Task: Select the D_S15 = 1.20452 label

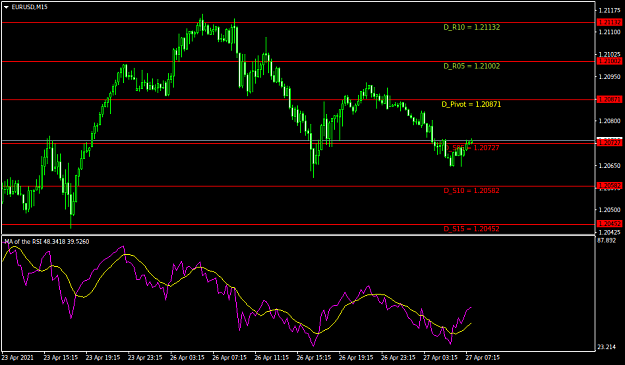Action: (472, 229)
